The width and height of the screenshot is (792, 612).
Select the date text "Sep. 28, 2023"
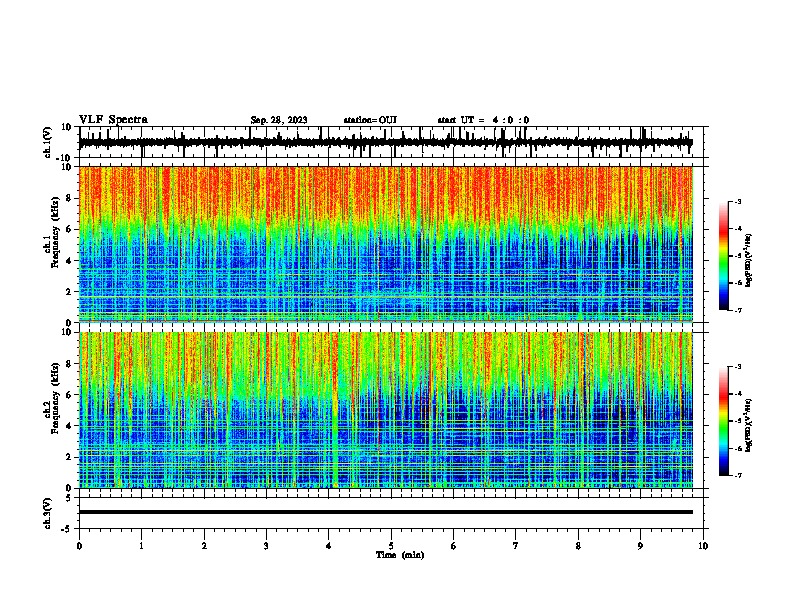tap(279, 120)
